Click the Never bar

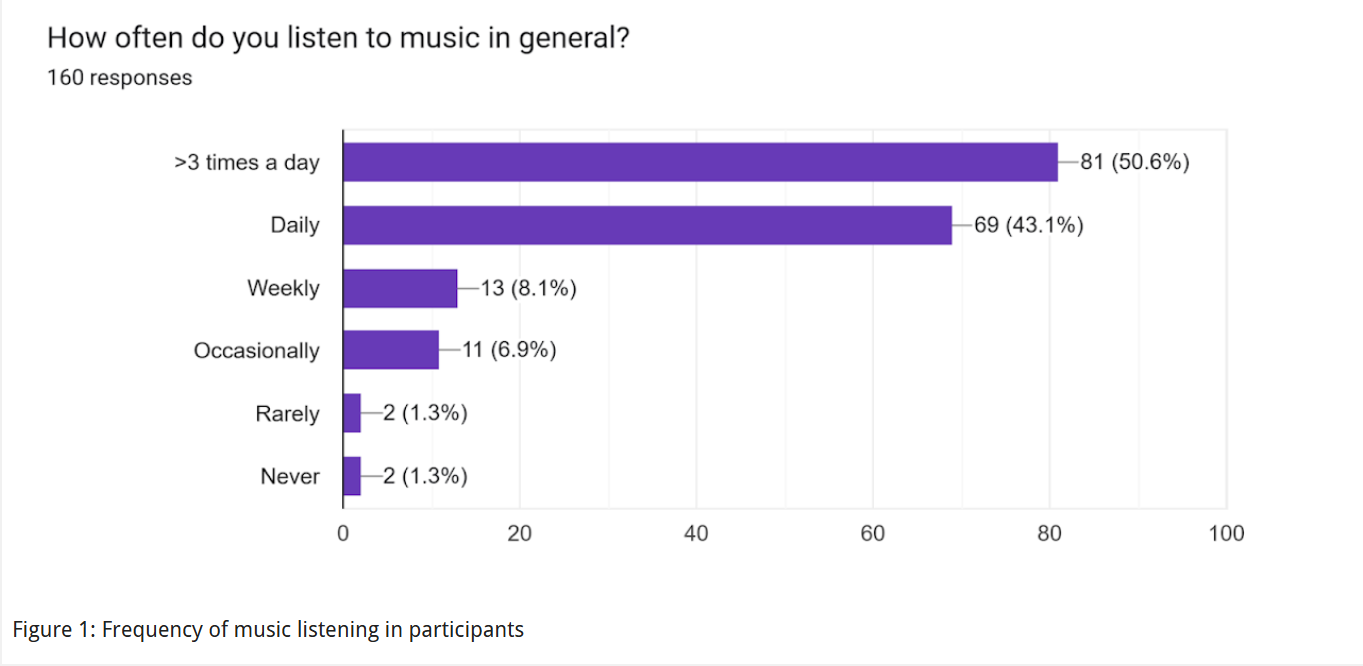[352, 476]
